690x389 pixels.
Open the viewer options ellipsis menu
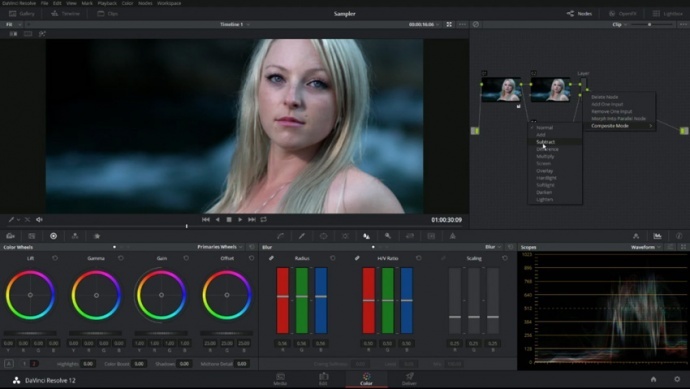[462, 24]
